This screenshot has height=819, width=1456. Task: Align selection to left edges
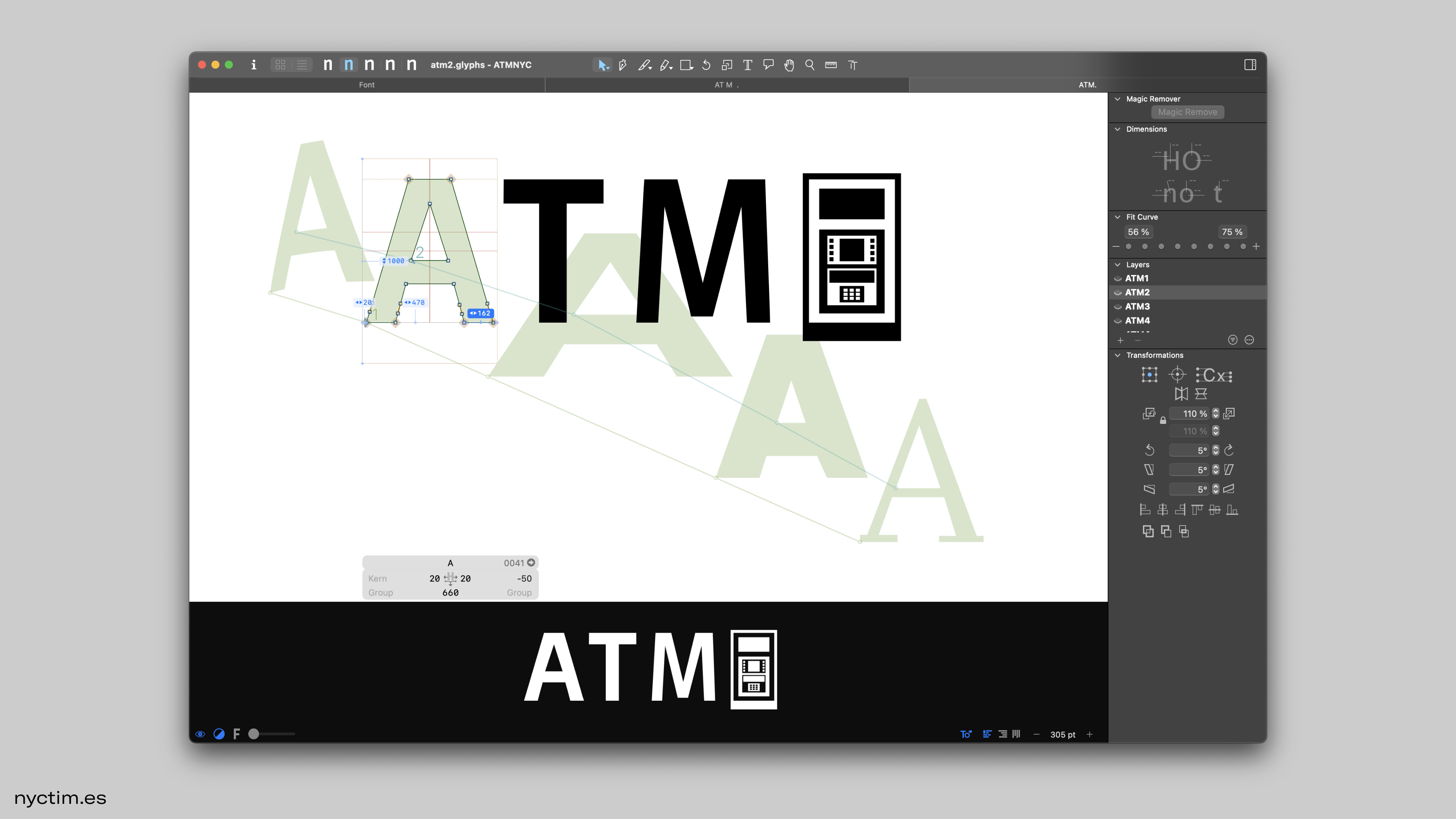(1145, 510)
